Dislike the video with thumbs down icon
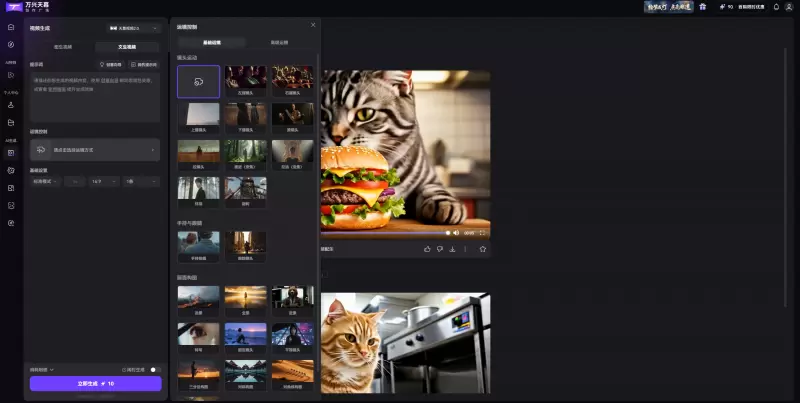This screenshot has width=800, height=403. point(440,248)
